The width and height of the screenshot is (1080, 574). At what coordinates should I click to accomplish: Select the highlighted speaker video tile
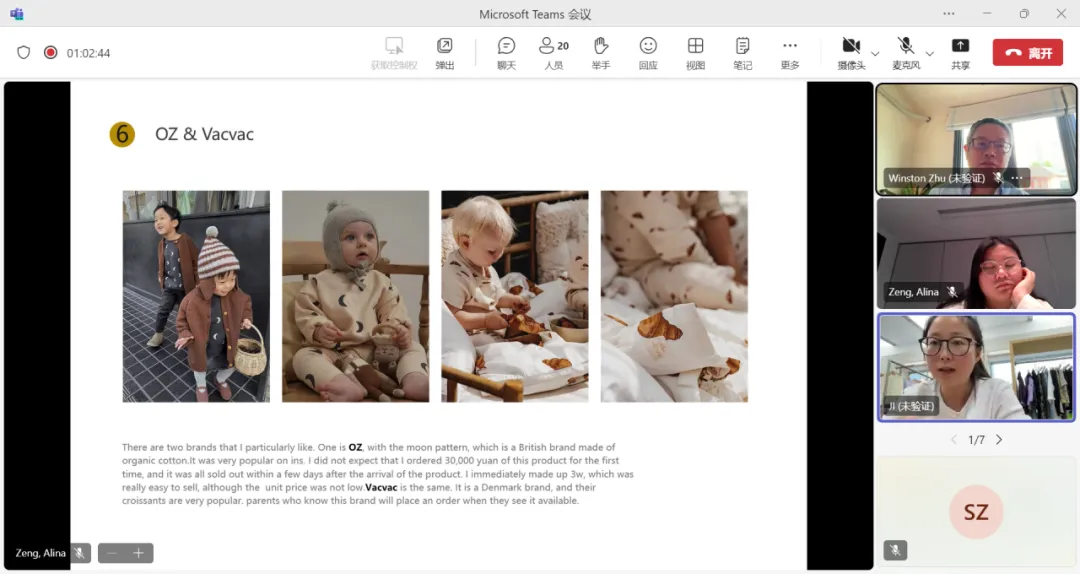[975, 367]
